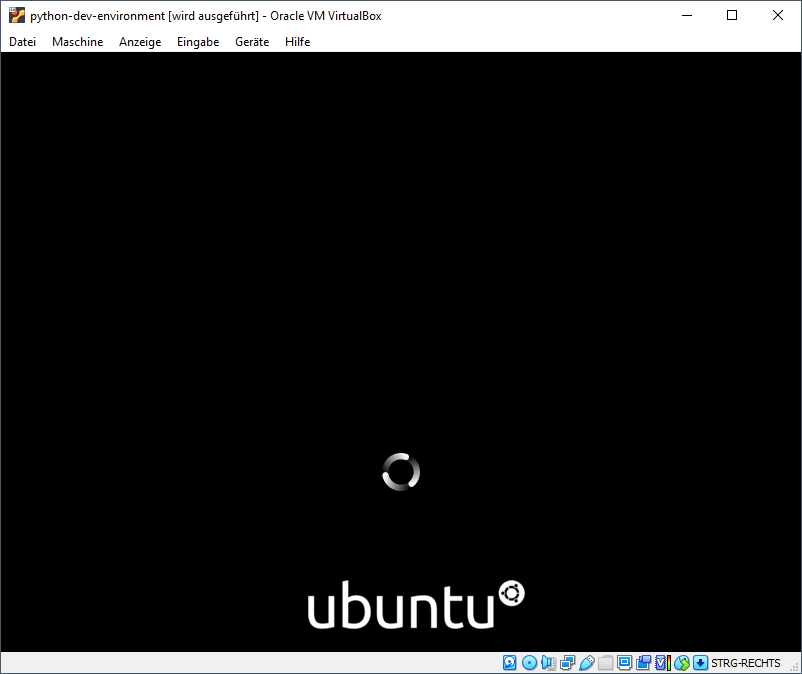Click the display status icon
Viewport: 802px width, 674px height.
pos(624,662)
